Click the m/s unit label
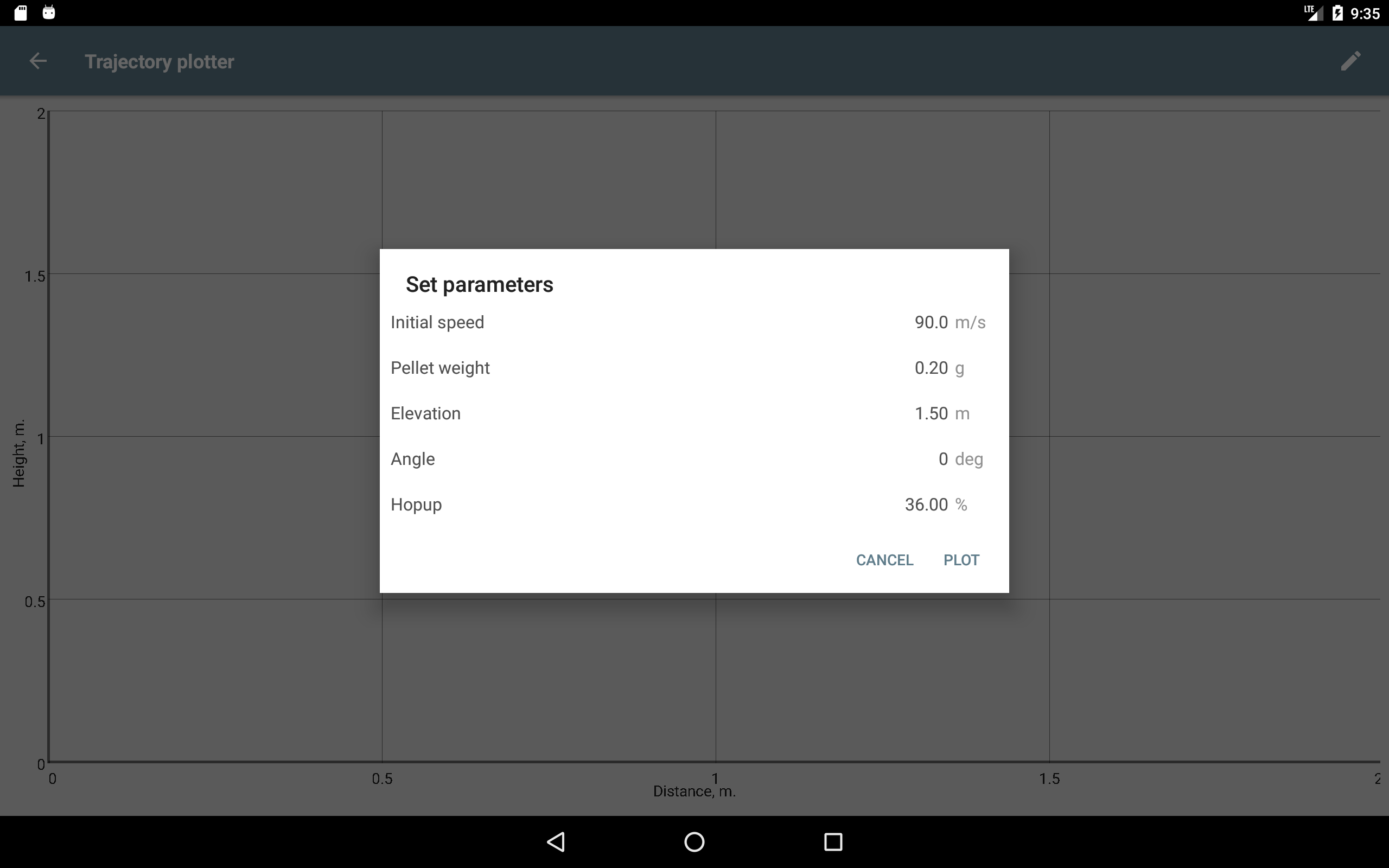 pyautogui.click(x=970, y=322)
